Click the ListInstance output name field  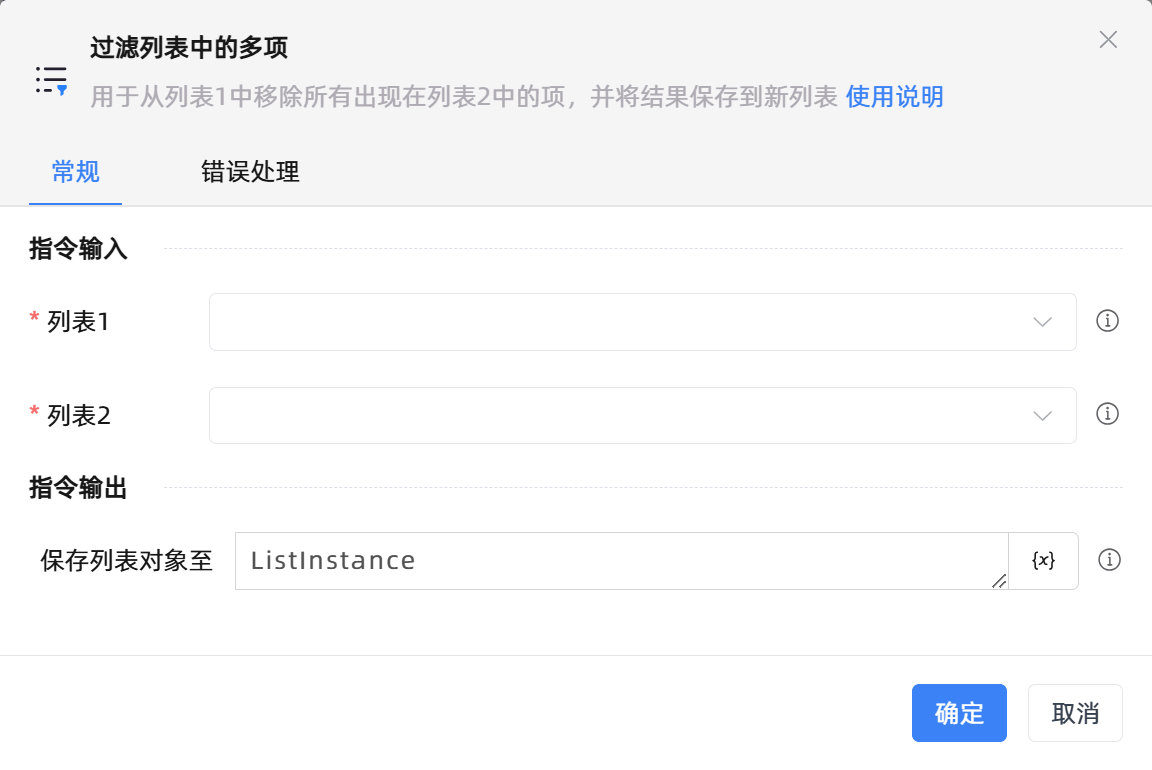(620, 561)
